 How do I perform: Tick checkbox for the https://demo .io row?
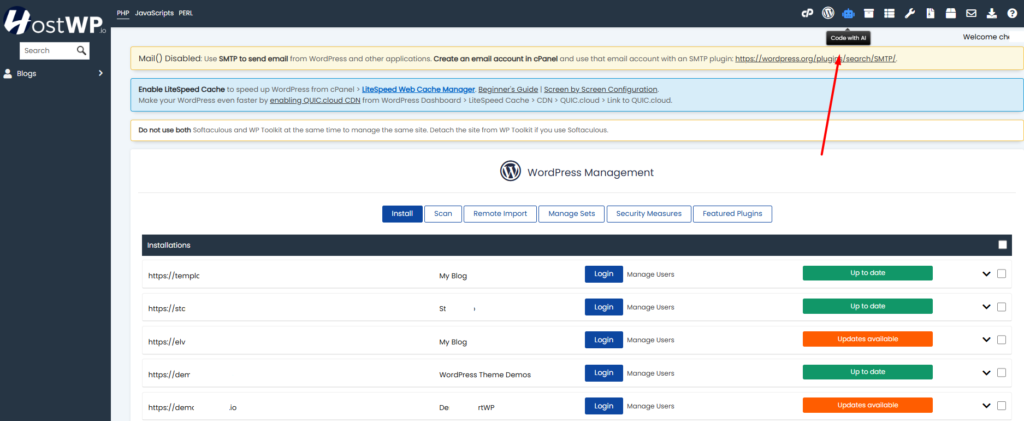1001,405
